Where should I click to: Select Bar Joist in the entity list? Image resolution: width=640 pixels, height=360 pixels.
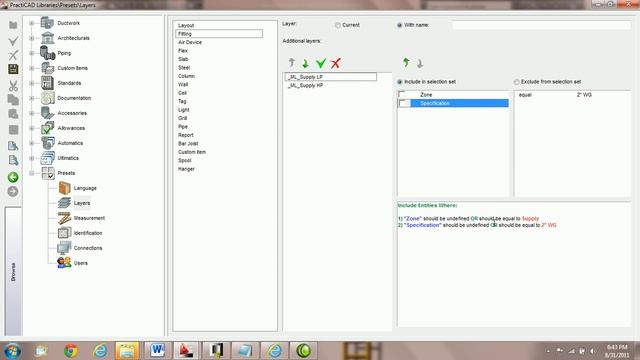[188, 144]
